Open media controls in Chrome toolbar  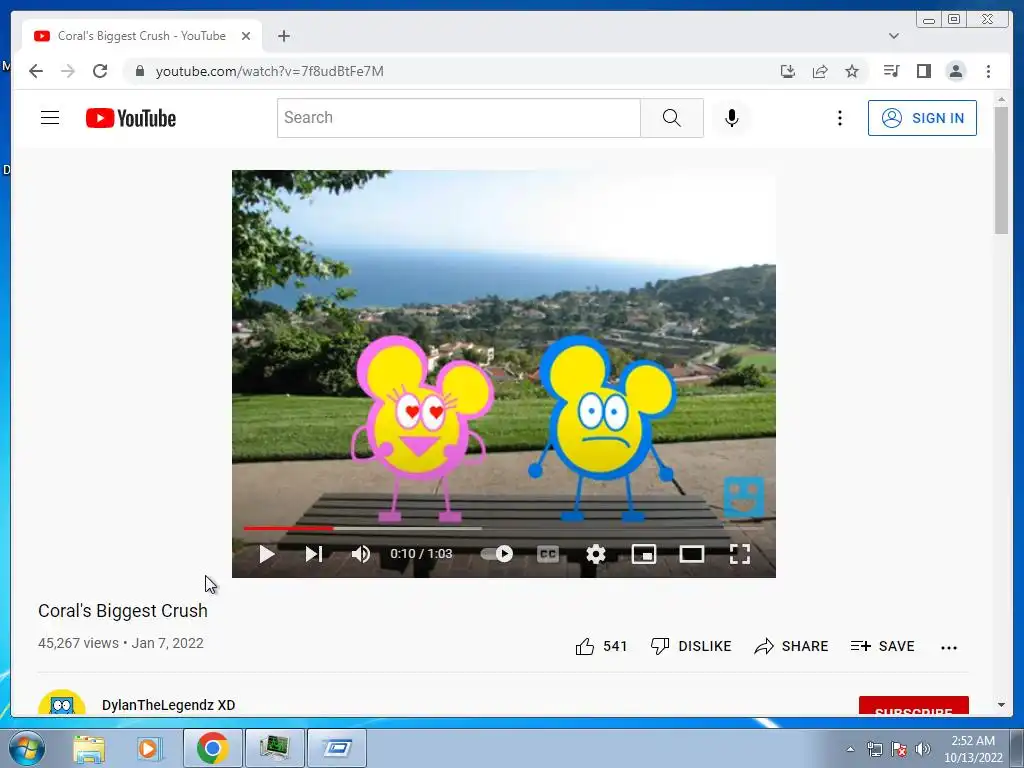click(x=891, y=71)
